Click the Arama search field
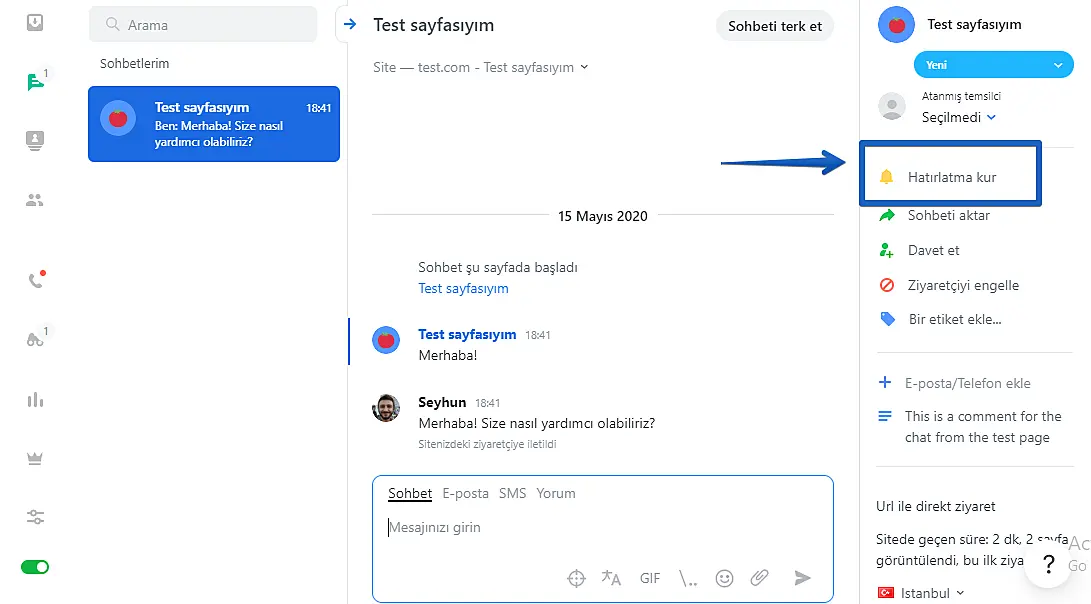Viewport: 1091px width, 604px height. coord(203,25)
